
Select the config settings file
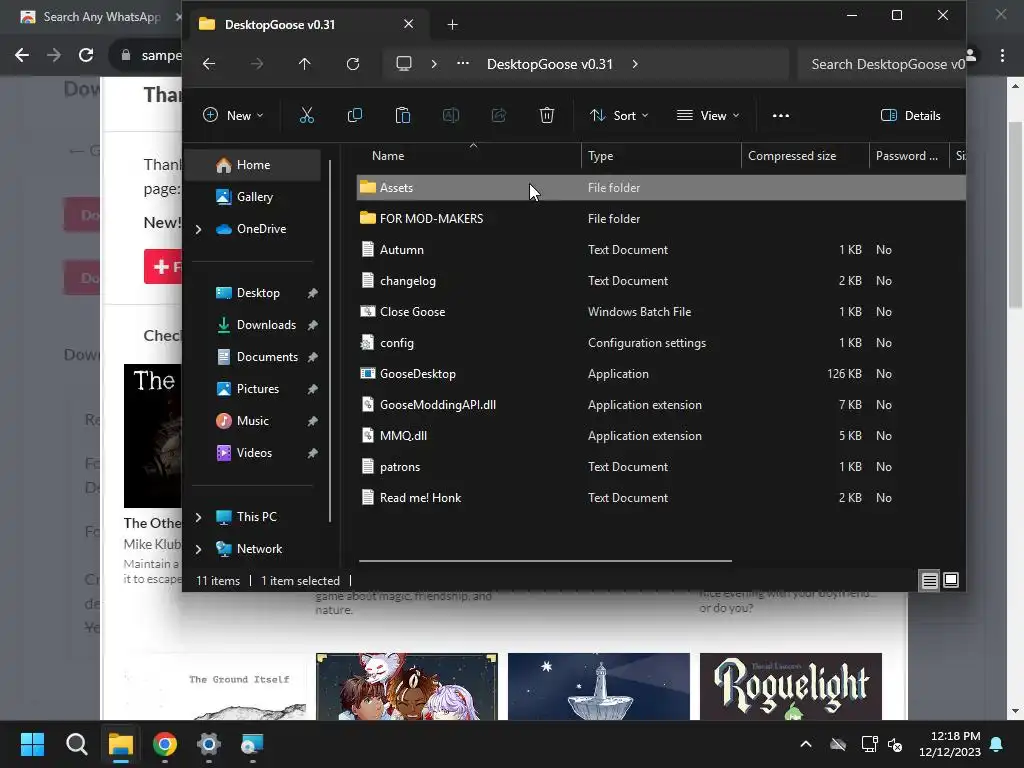(661, 343)
